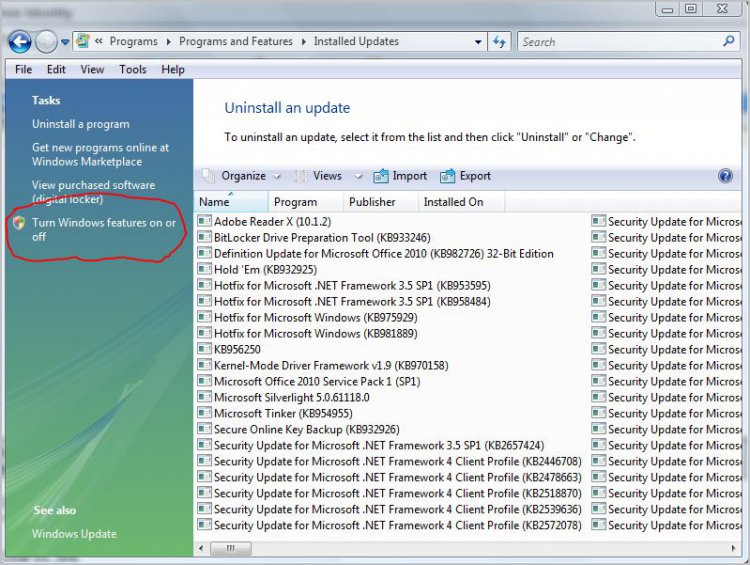
Task: Open the Help menu
Action: 173,70
